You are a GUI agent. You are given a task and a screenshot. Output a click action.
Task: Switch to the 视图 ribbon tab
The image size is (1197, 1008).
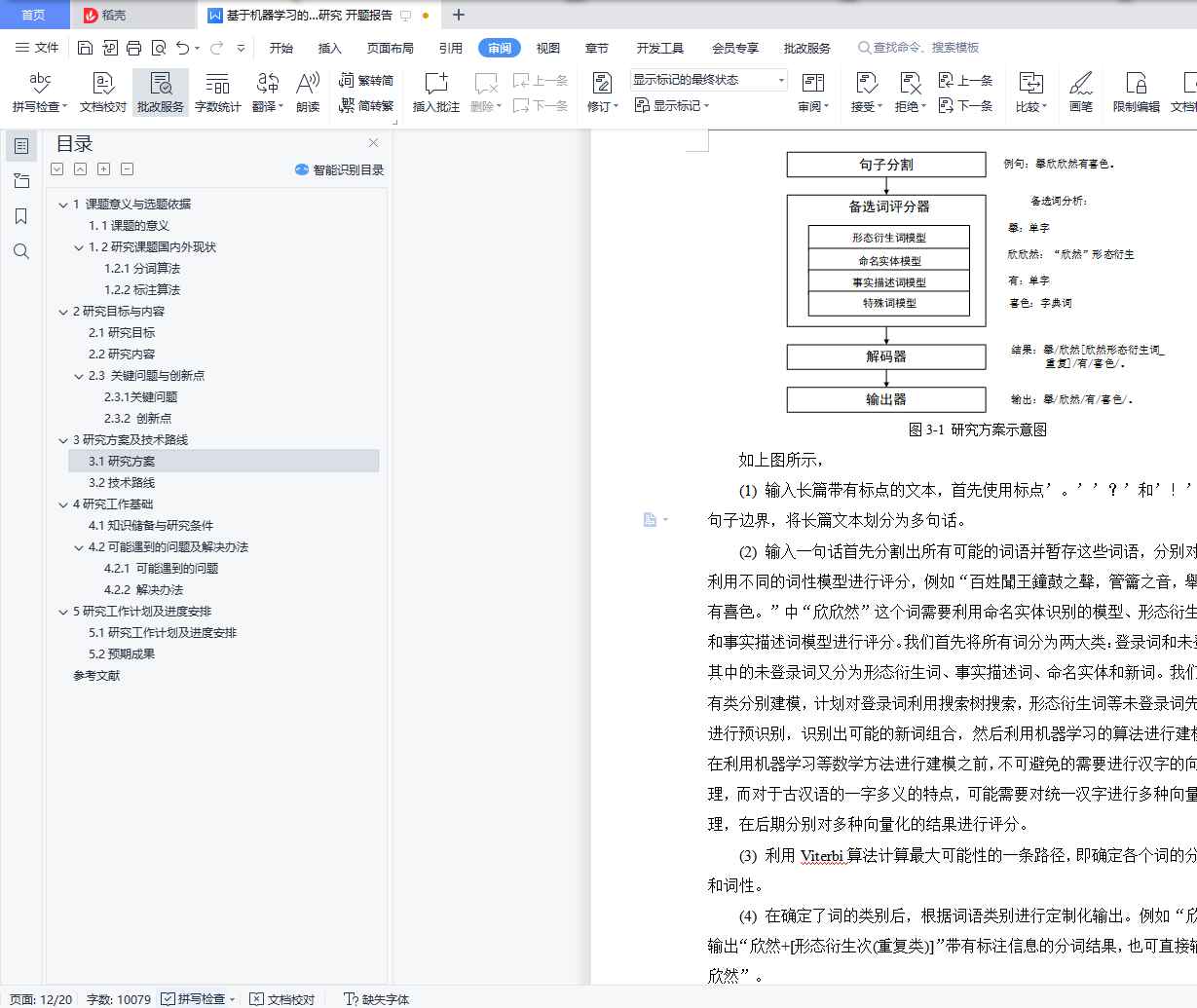tap(548, 48)
